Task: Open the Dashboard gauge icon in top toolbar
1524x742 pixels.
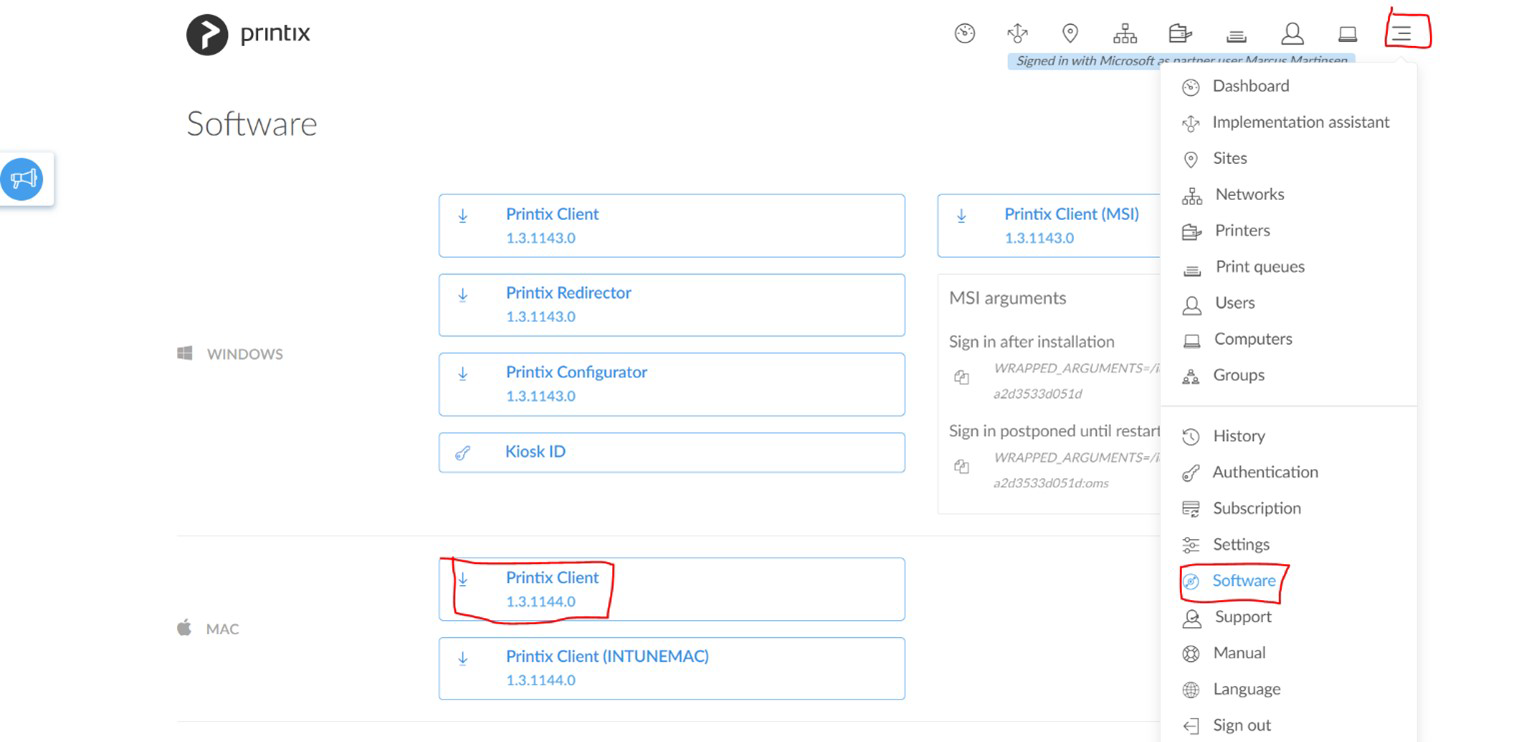Action: coord(964,32)
